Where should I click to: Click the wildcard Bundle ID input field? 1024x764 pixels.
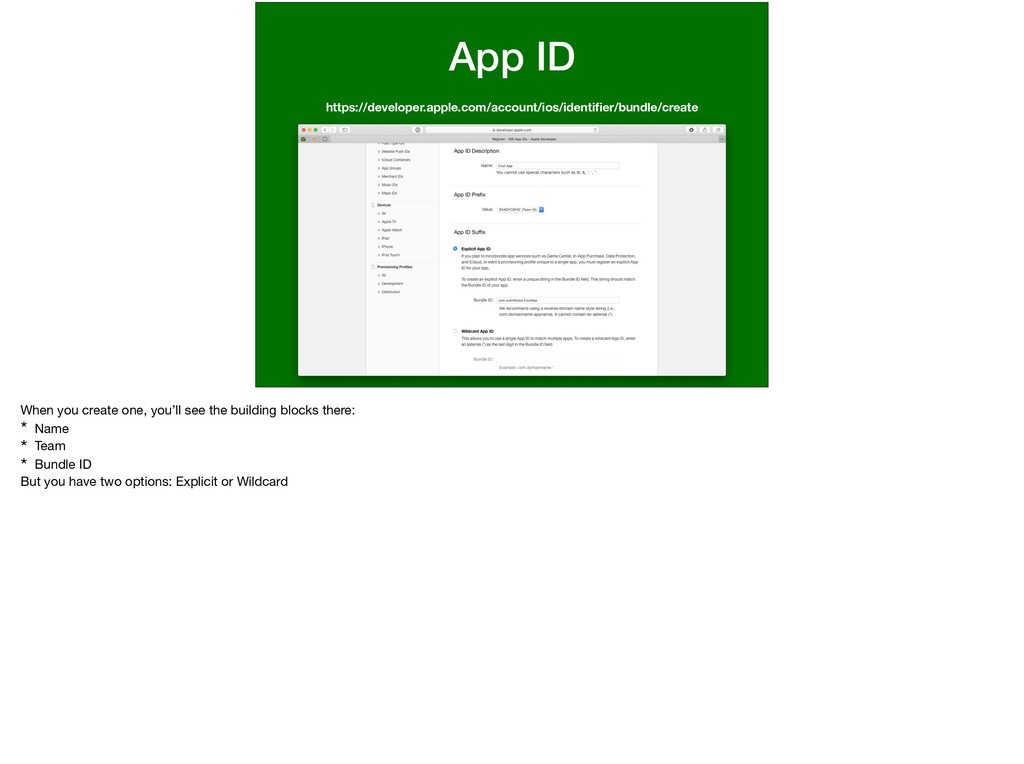click(557, 359)
